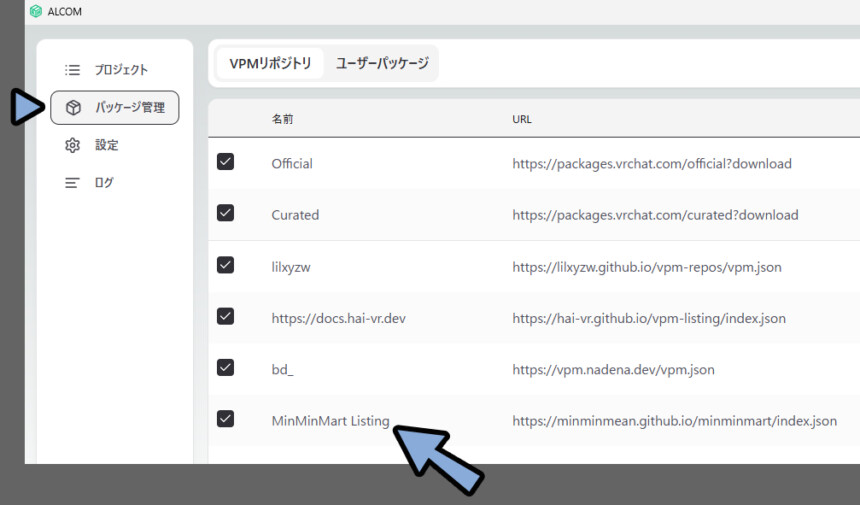Click the bd_ repository name

(x=282, y=370)
